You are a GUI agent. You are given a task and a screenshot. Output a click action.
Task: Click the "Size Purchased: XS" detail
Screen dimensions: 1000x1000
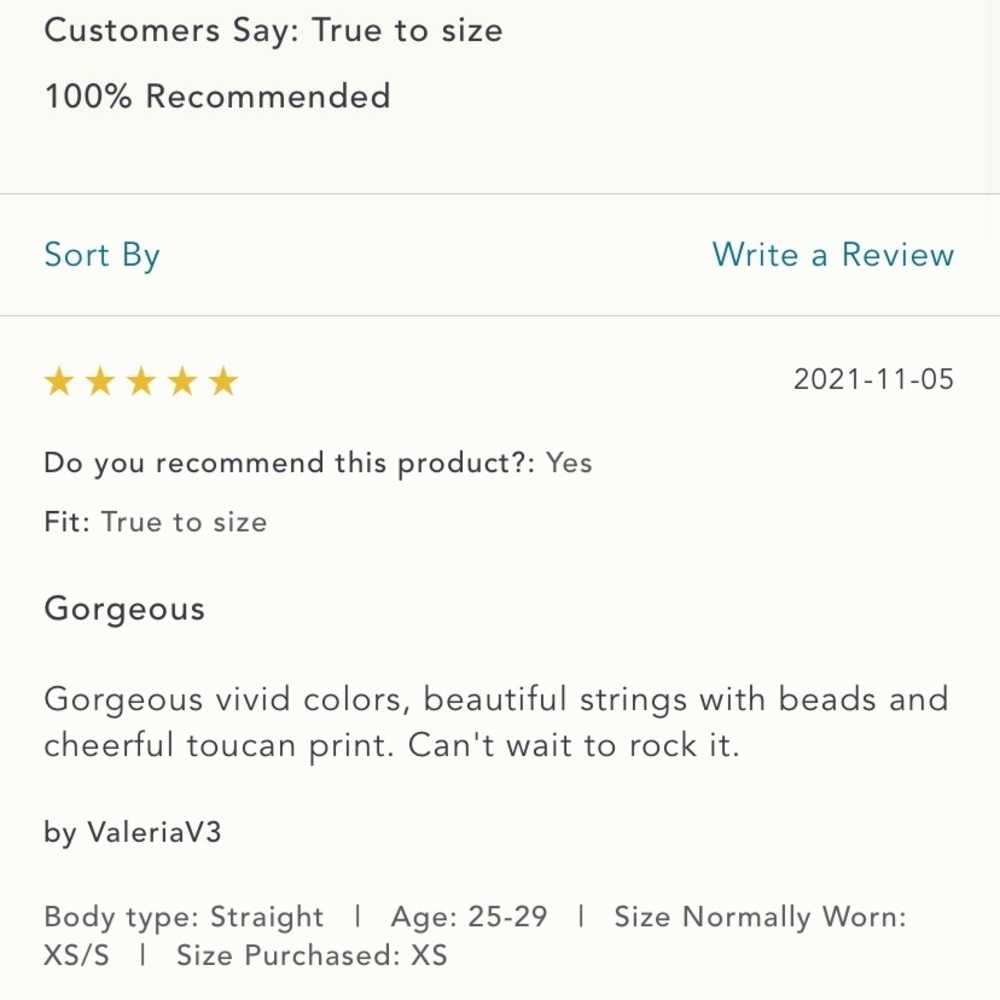pos(311,955)
